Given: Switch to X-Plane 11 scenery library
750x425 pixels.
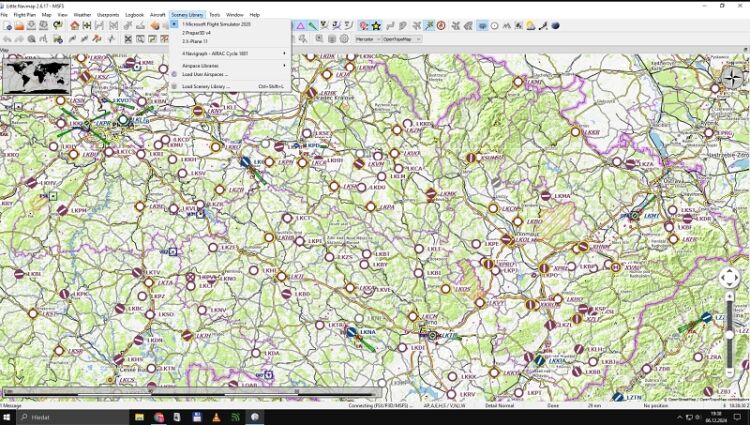Looking at the screenshot, I should 196,41.
